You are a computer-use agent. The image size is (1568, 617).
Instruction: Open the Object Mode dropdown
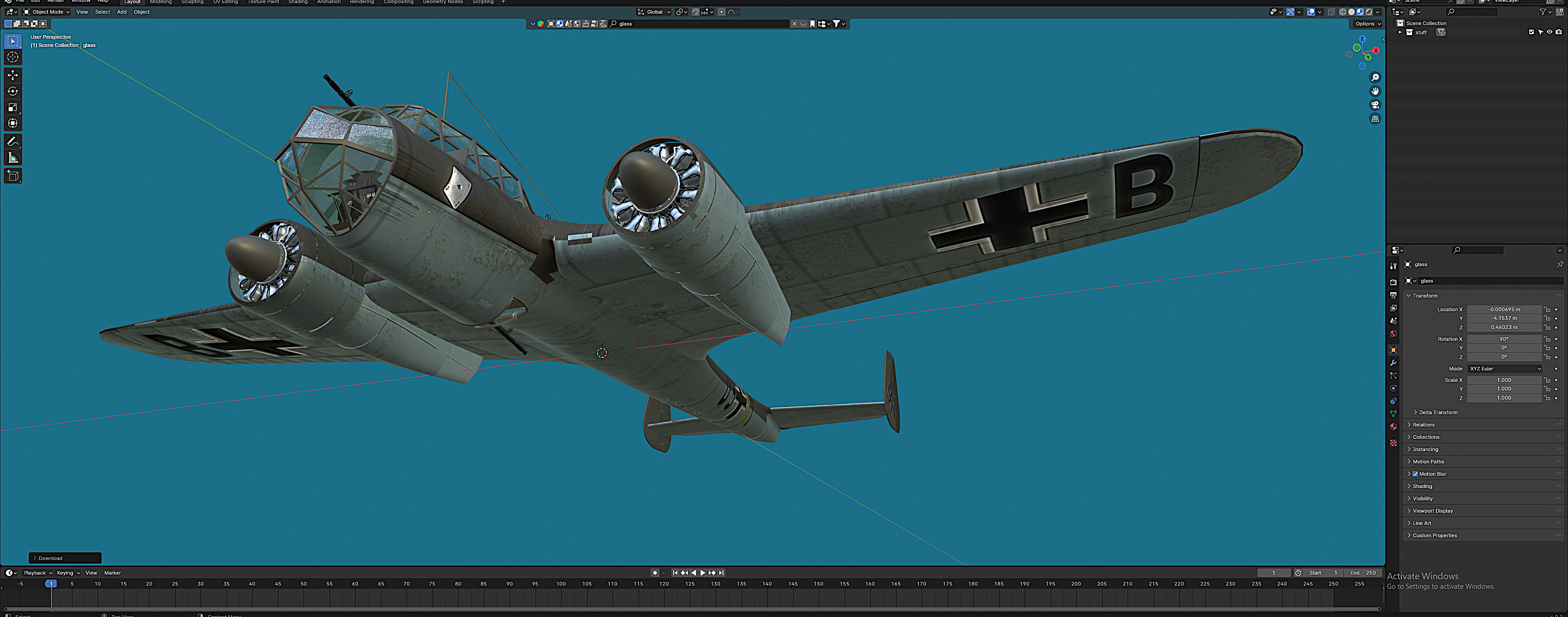(46, 12)
